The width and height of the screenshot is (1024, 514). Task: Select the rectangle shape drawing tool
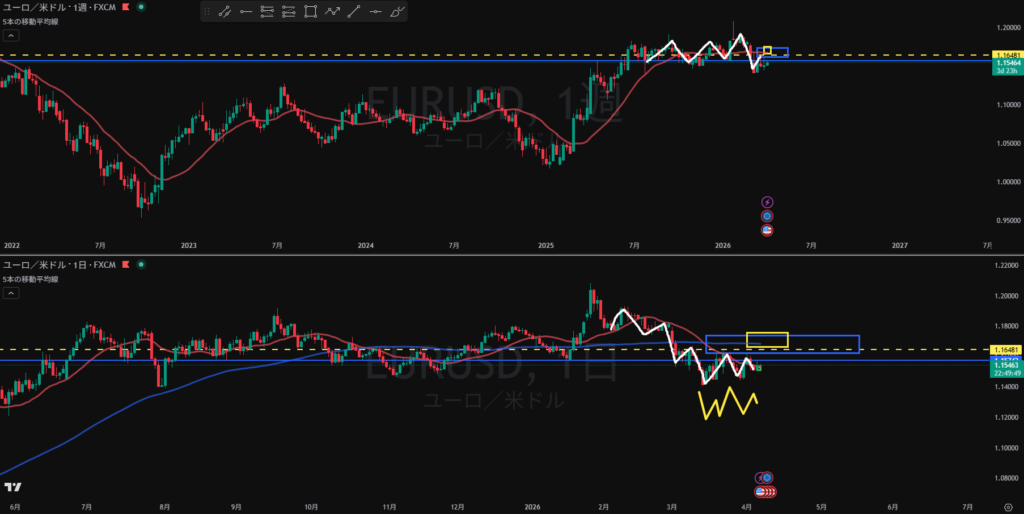point(310,12)
